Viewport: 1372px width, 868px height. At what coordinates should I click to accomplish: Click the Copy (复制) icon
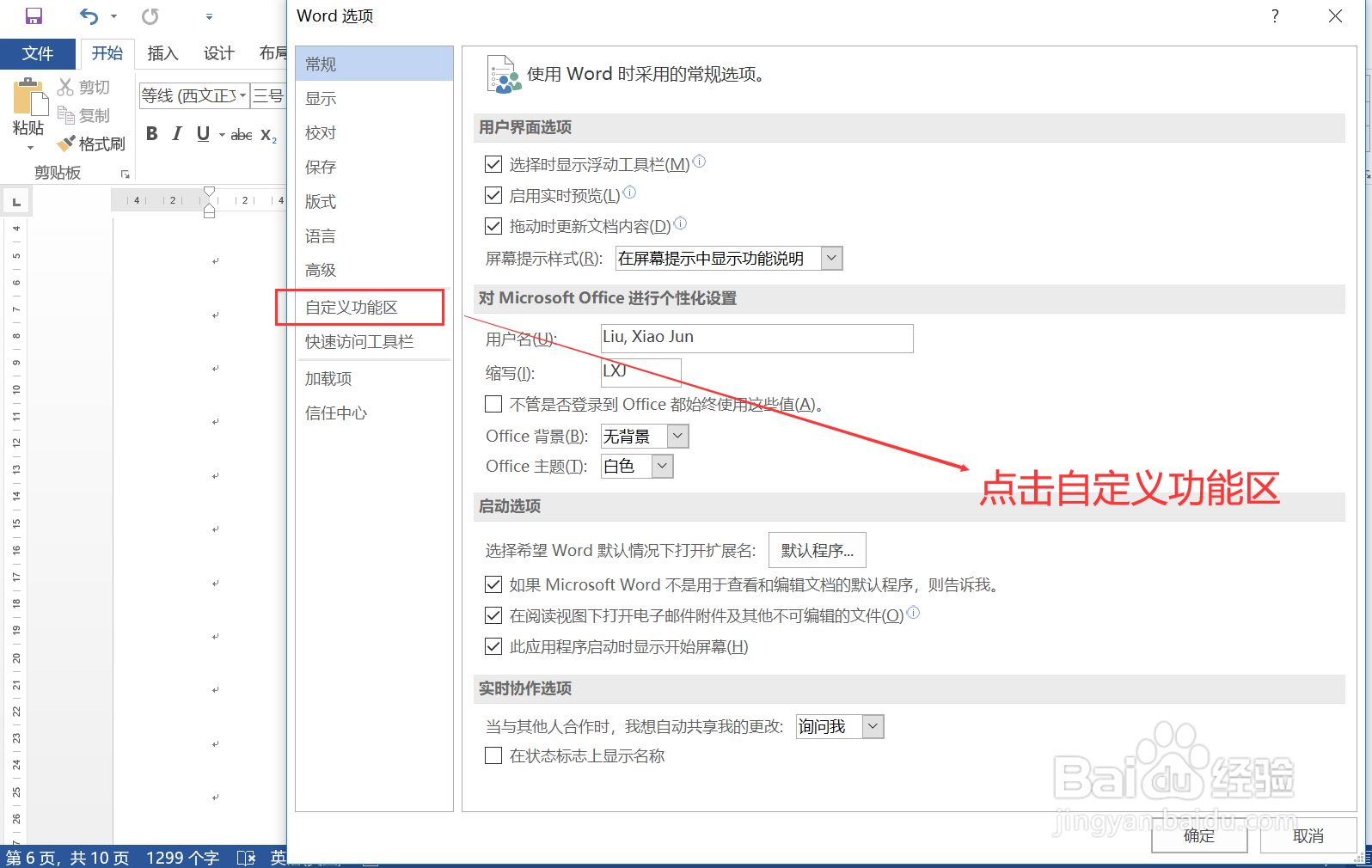65,114
